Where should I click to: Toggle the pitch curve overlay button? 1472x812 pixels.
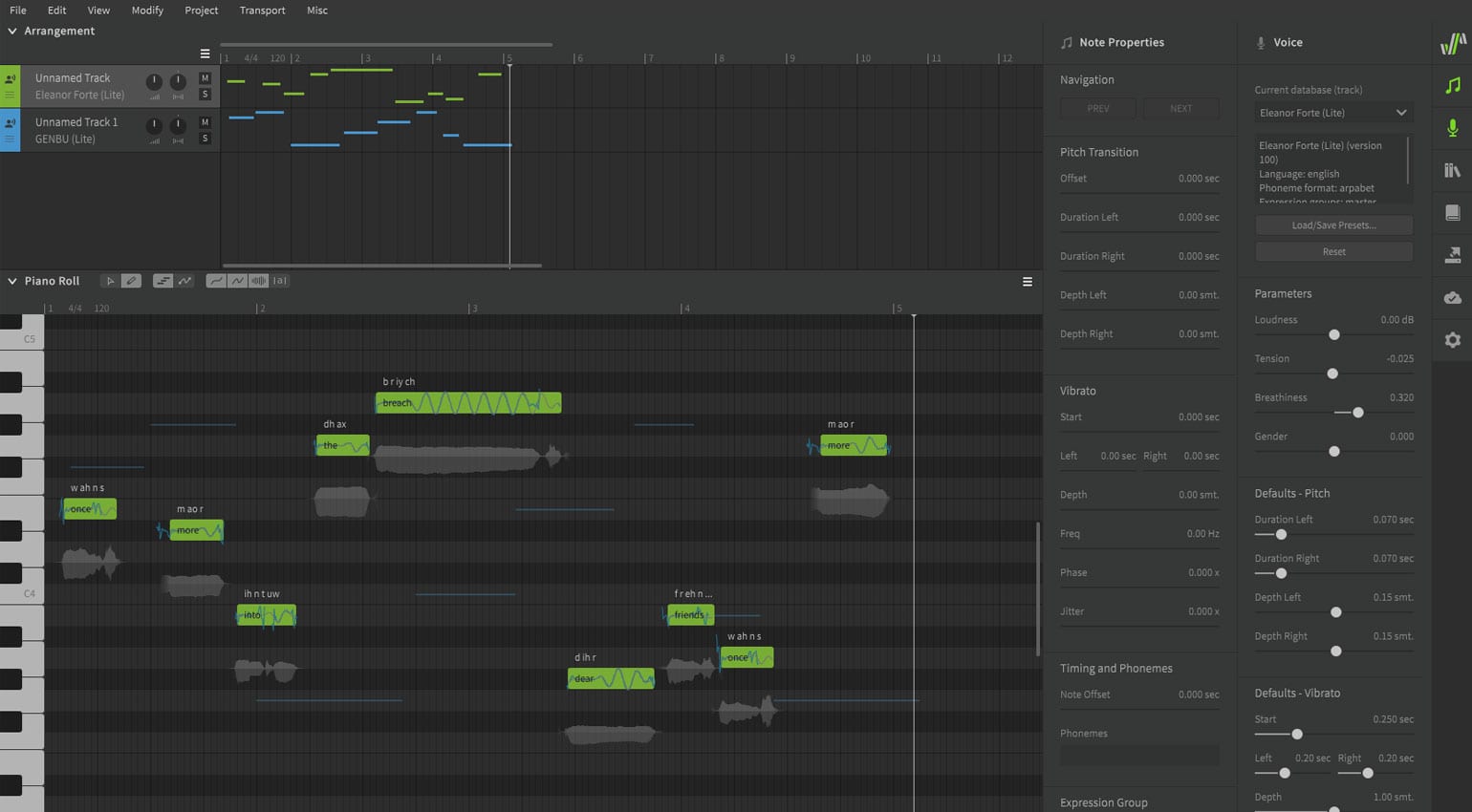pyautogui.click(x=216, y=281)
